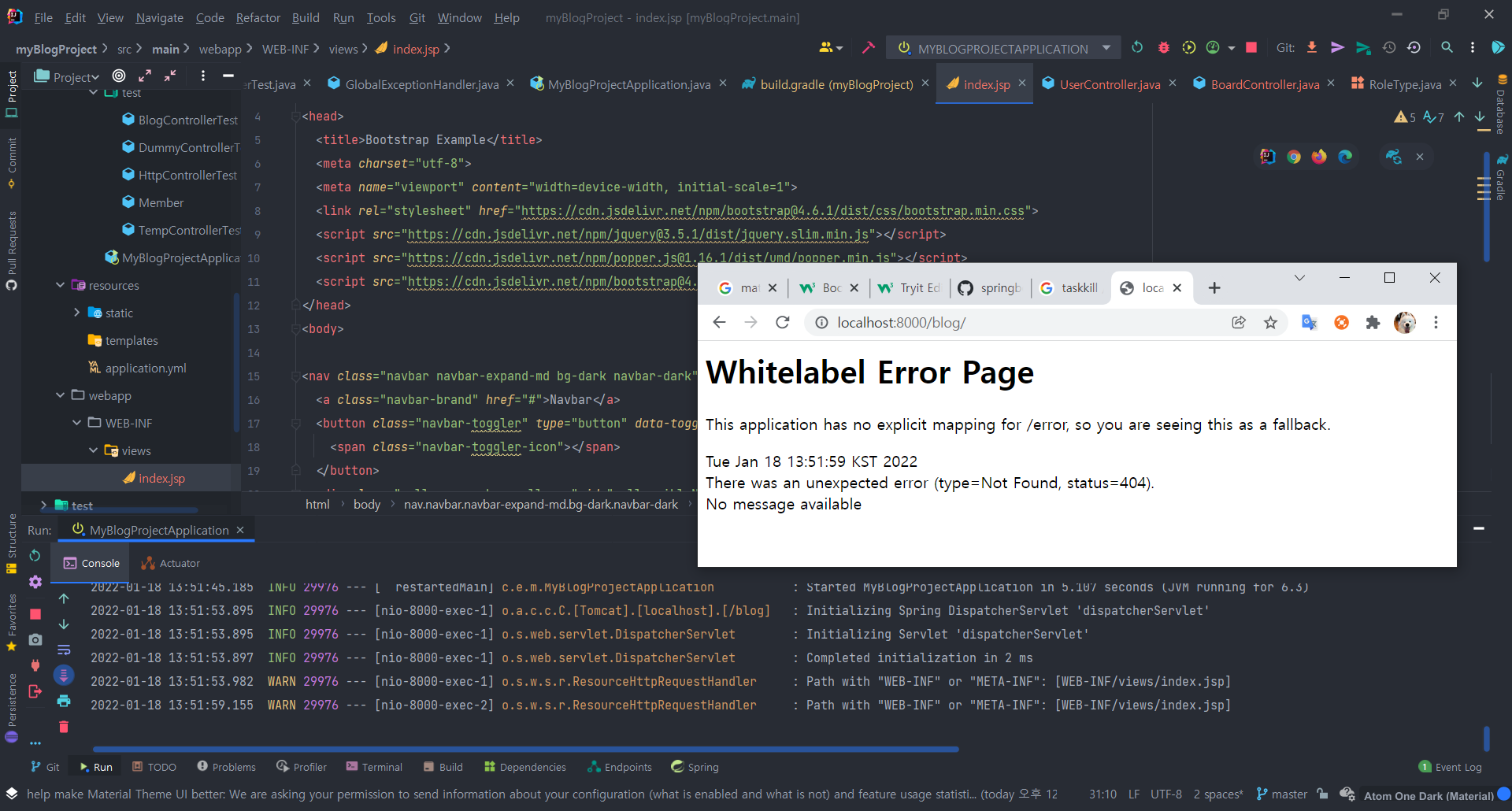The image size is (1512, 811).
Task: Click Google Translate extension icon in browser
Action: coord(1309,322)
